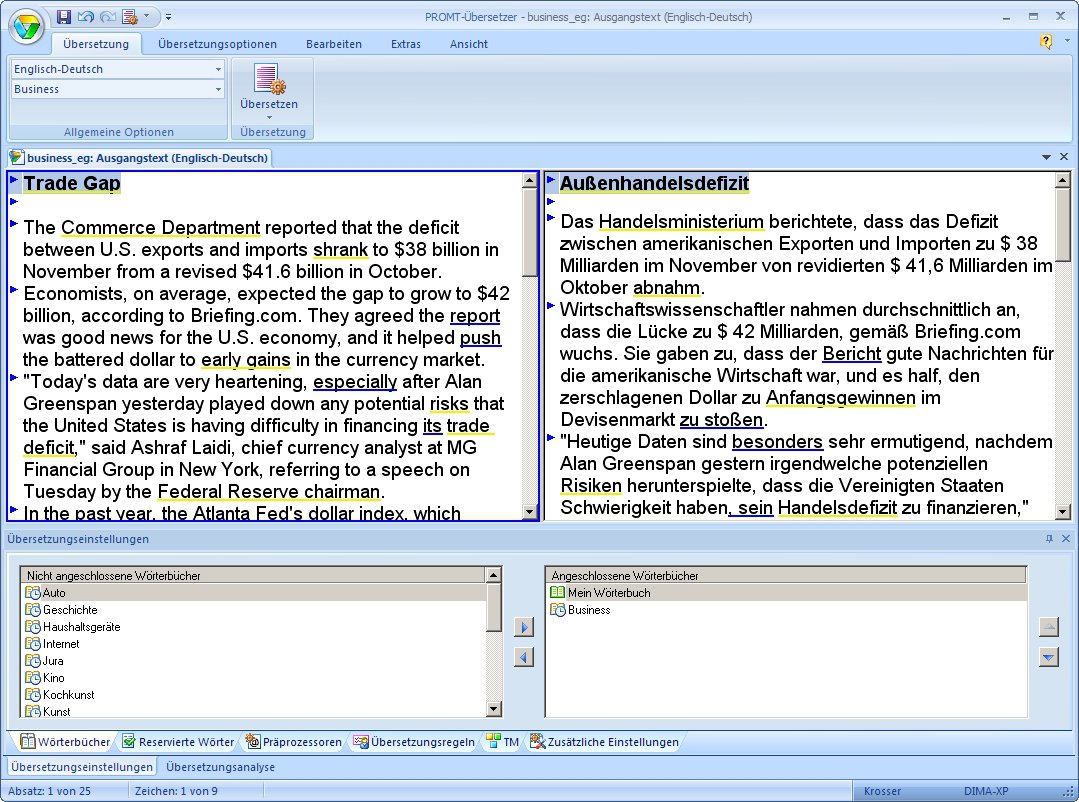Click the left arrow to disconnect dictionary
The width and height of the screenshot is (1079, 802).
(524, 657)
